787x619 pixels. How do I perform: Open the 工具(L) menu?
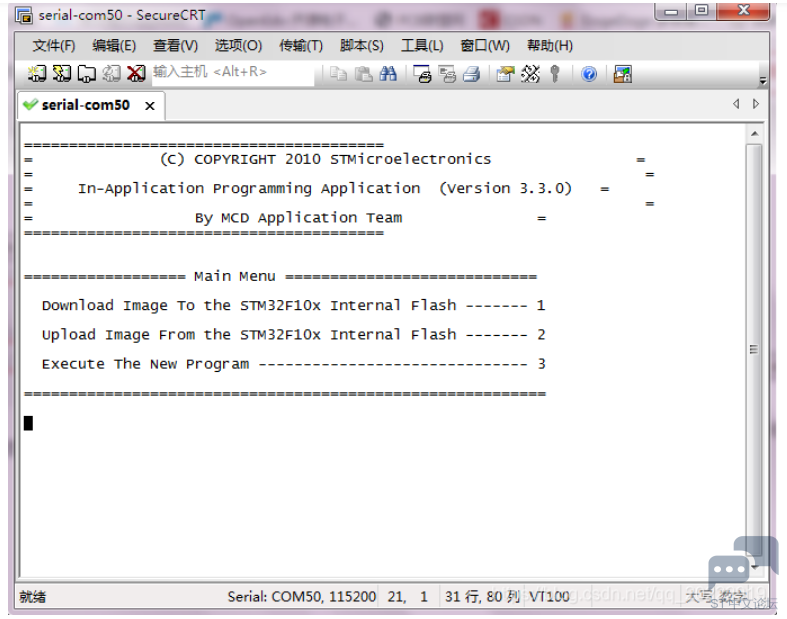click(x=422, y=46)
